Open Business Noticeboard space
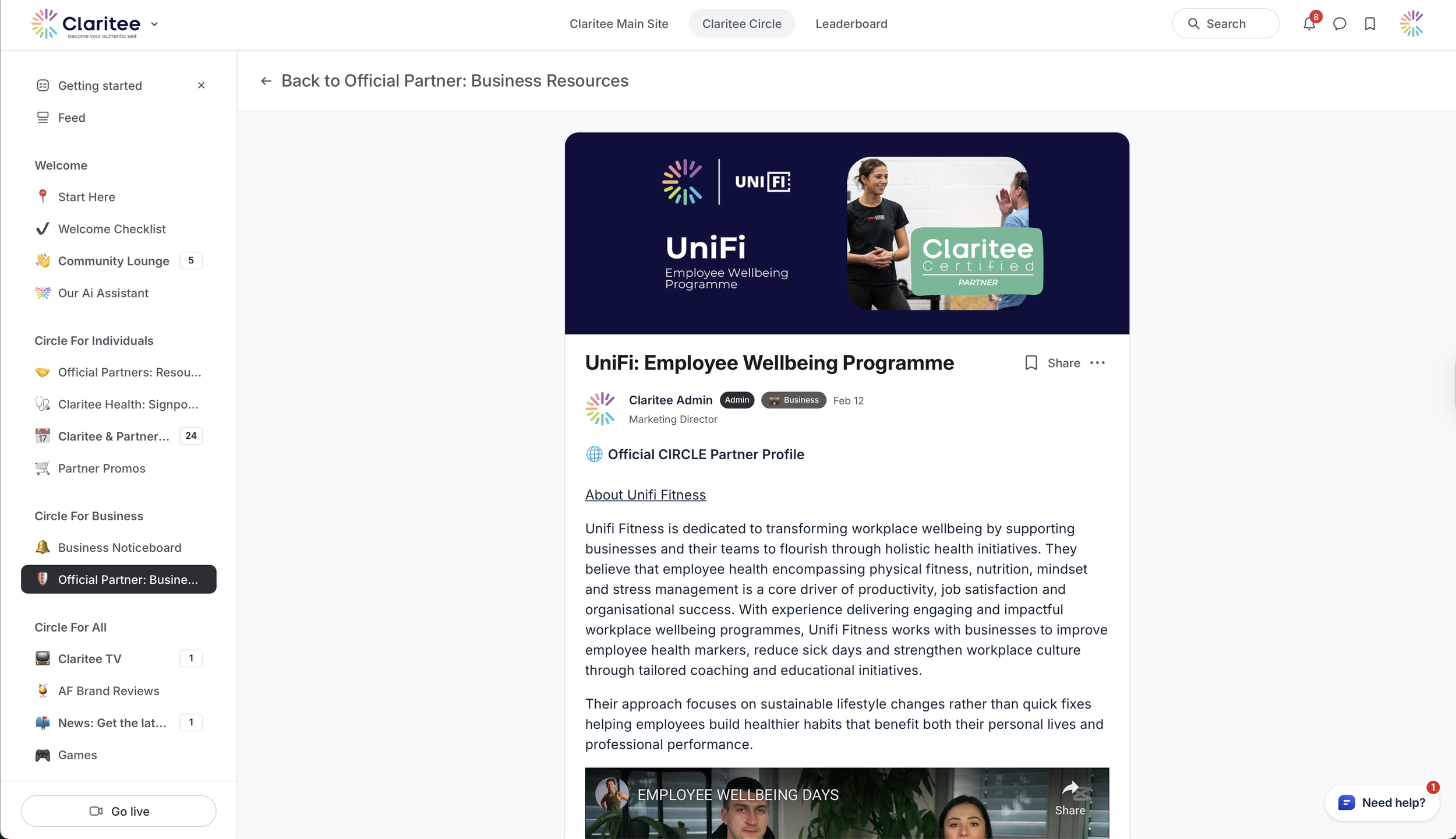The image size is (1456, 839). (119, 548)
